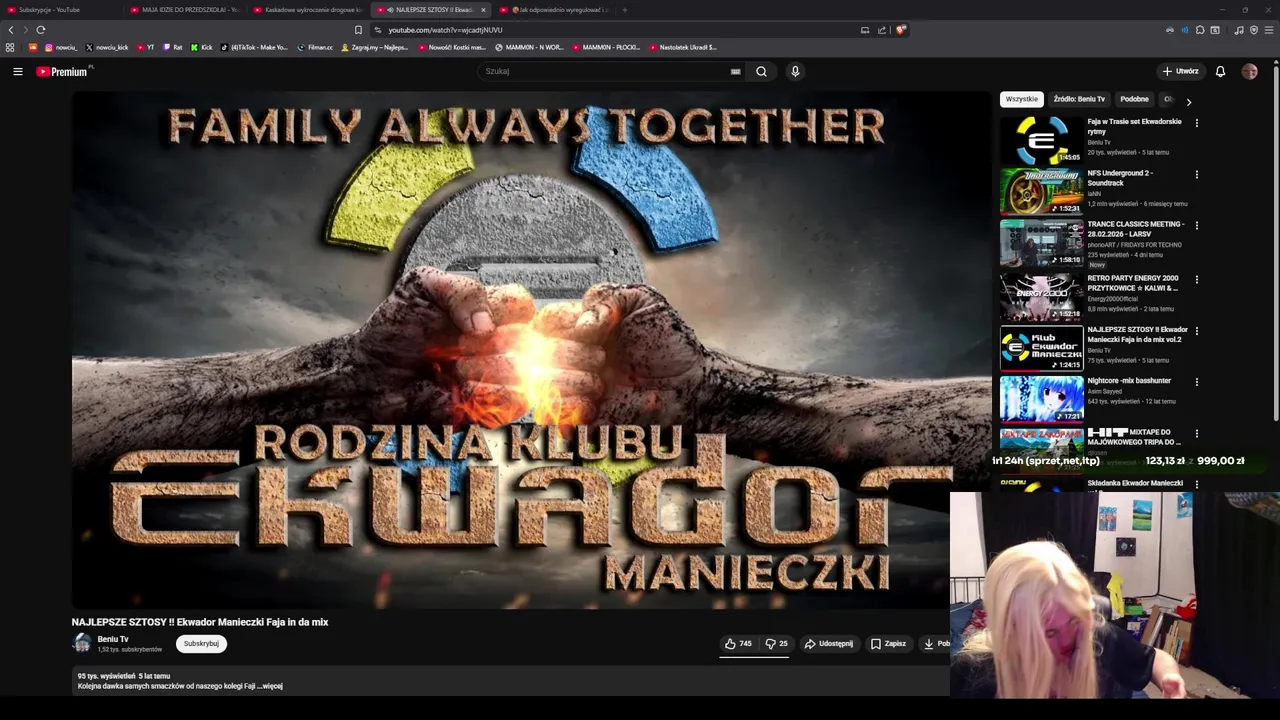1280x720 pixels.
Task: Click the main video player
Action: (531, 350)
